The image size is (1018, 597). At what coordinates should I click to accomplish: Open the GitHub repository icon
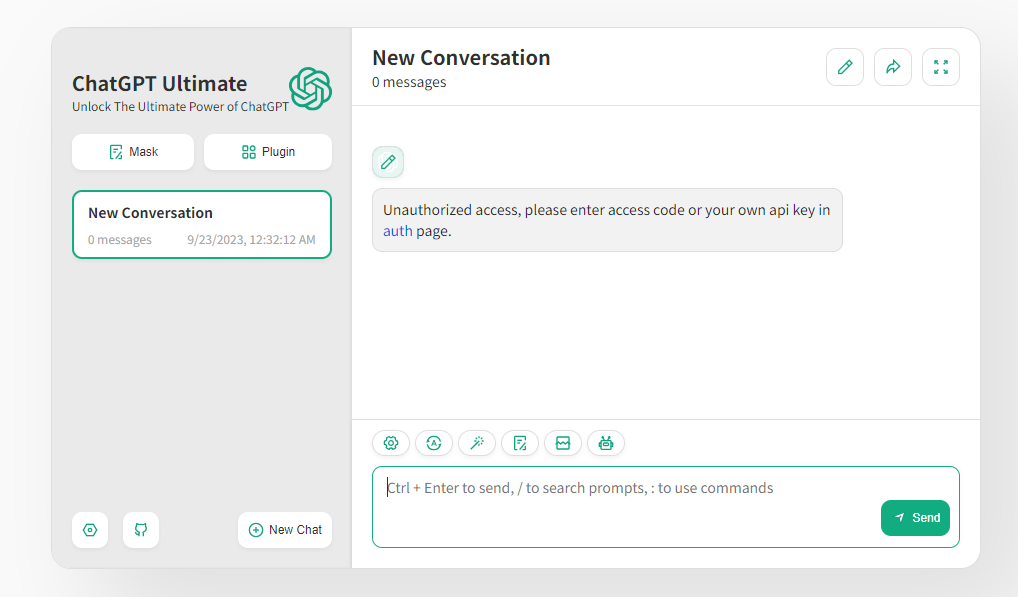point(141,530)
